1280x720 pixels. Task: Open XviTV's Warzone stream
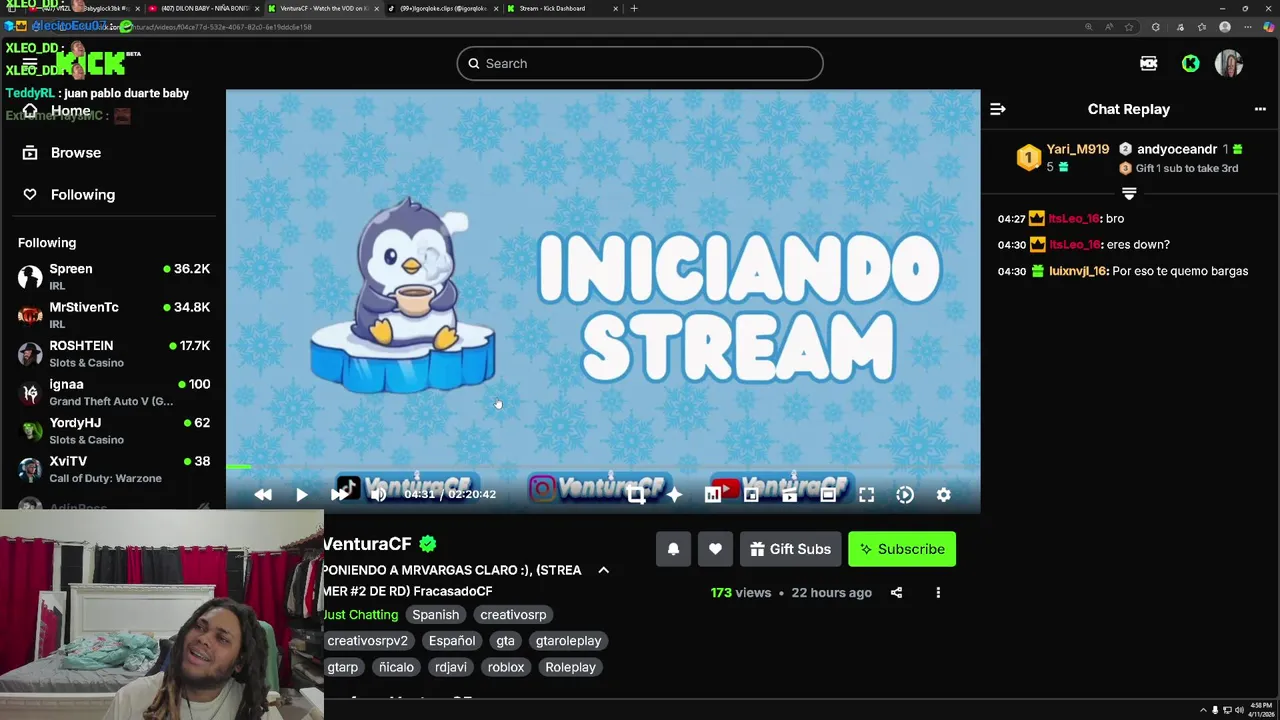pyautogui.click(x=113, y=469)
